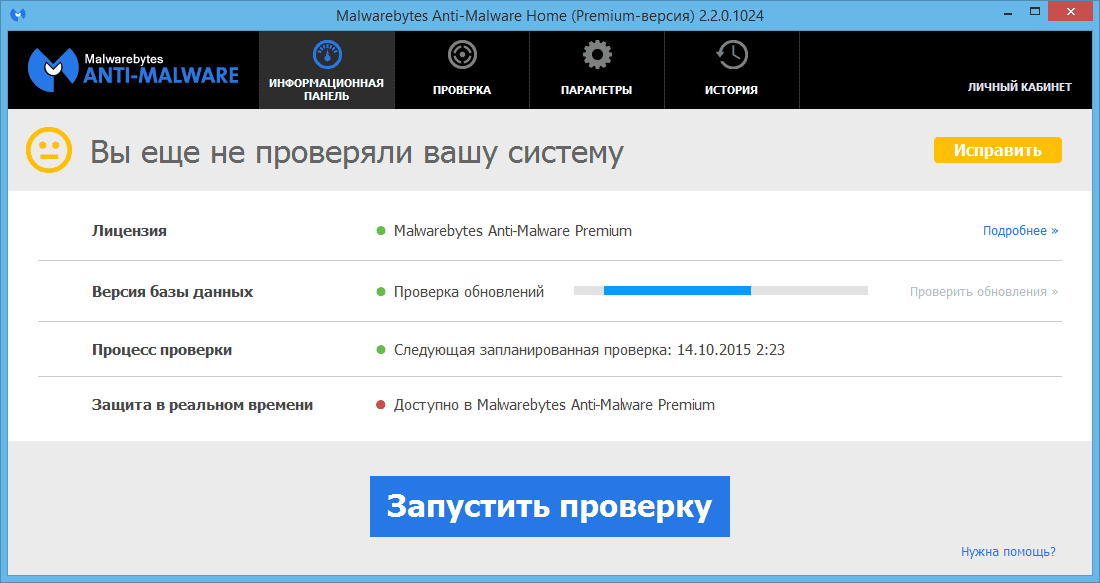Click the next scheduled scan date text
Screen dimensions: 1100x583
(x=589, y=350)
